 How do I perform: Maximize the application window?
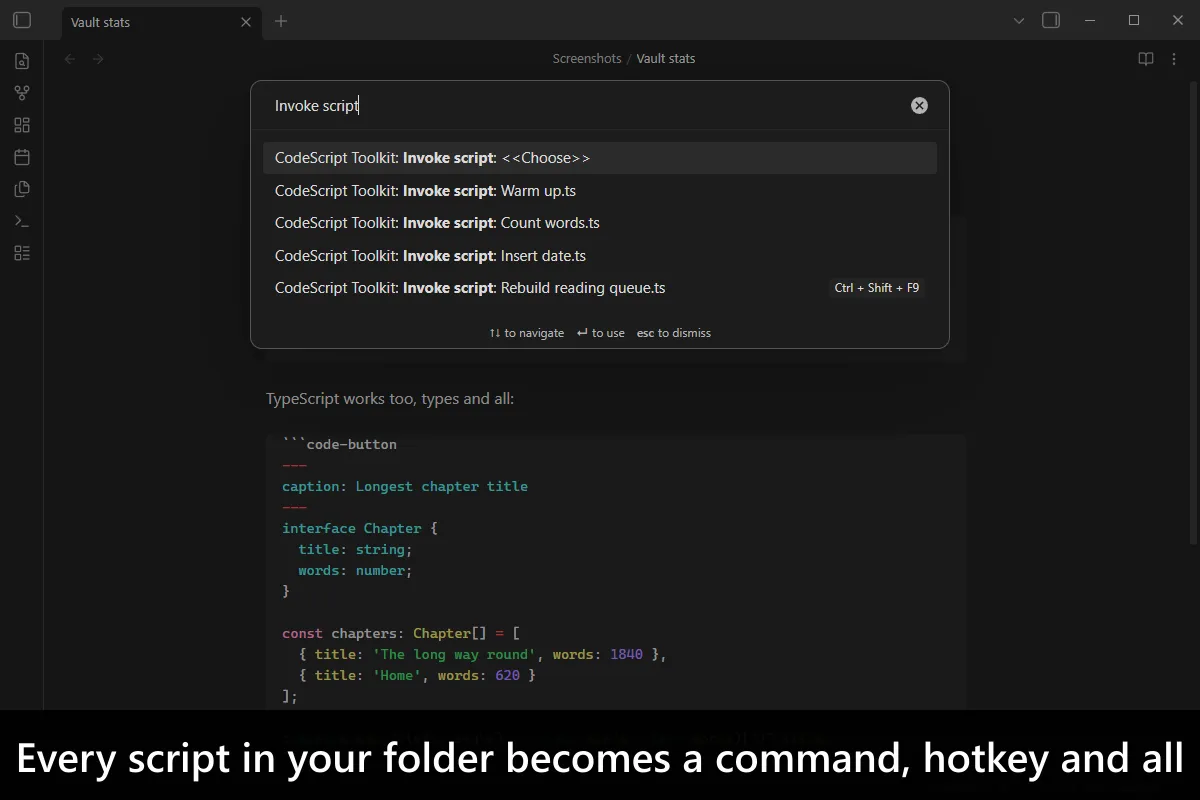[1134, 20]
